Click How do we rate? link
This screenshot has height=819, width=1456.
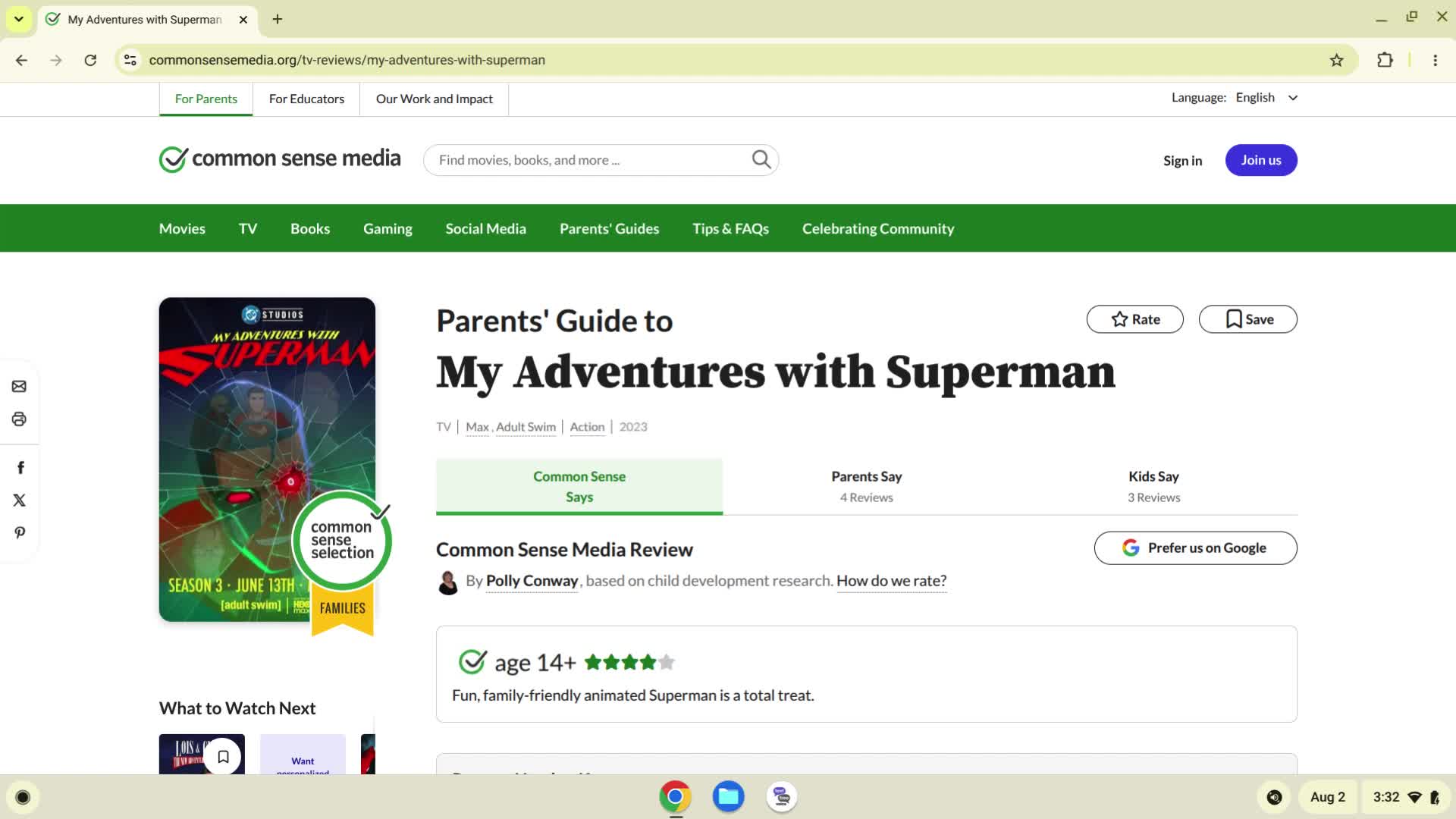[x=891, y=581]
